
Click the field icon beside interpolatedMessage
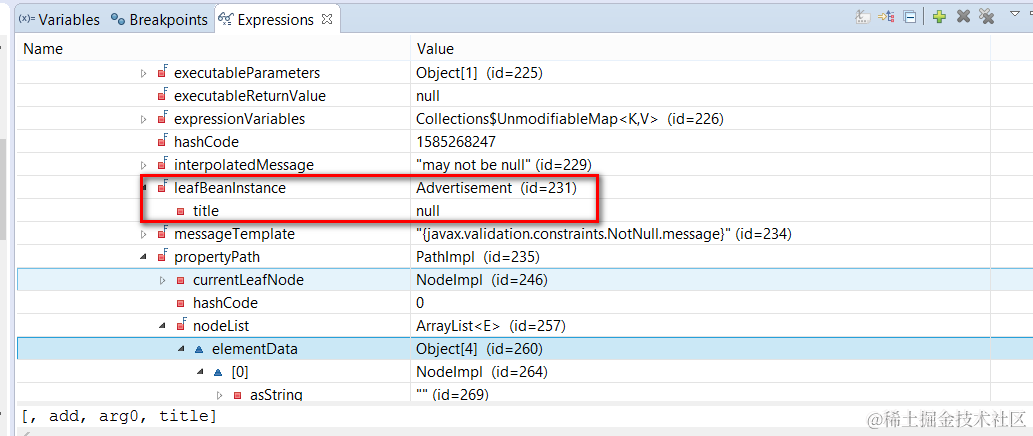pyautogui.click(x=162, y=165)
